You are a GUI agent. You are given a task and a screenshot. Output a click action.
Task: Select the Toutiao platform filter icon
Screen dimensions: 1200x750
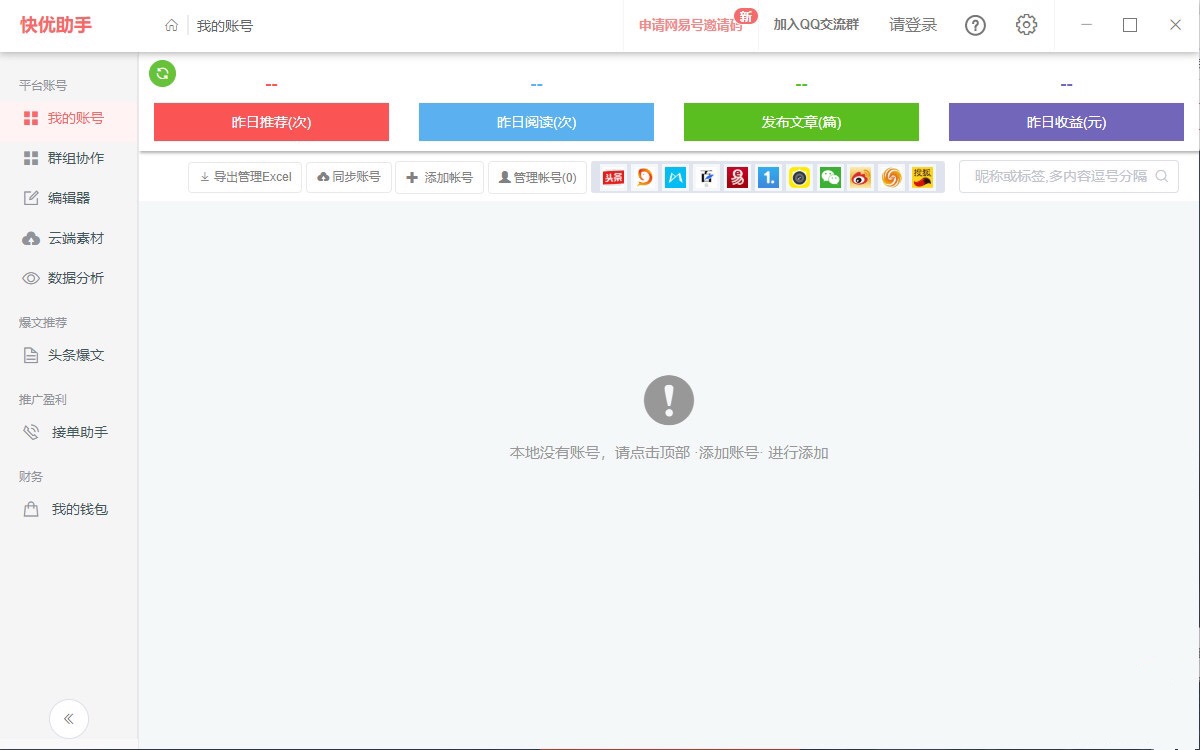tap(612, 177)
